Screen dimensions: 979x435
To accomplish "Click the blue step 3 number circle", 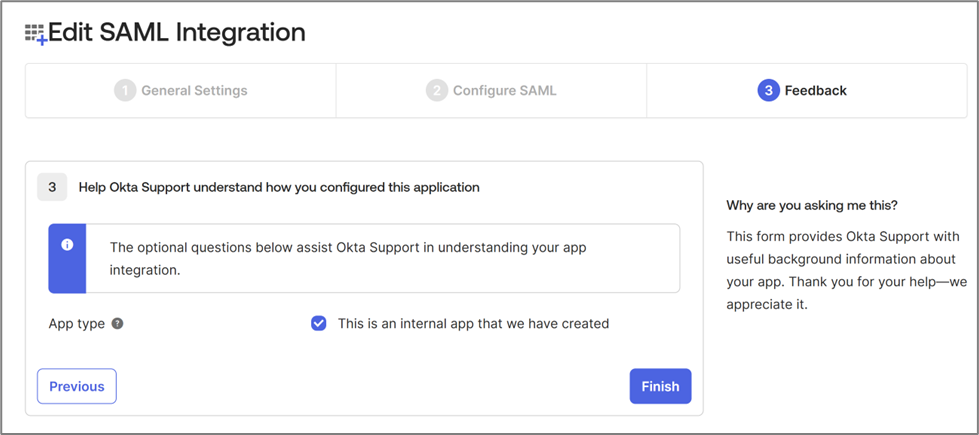I will (768, 91).
